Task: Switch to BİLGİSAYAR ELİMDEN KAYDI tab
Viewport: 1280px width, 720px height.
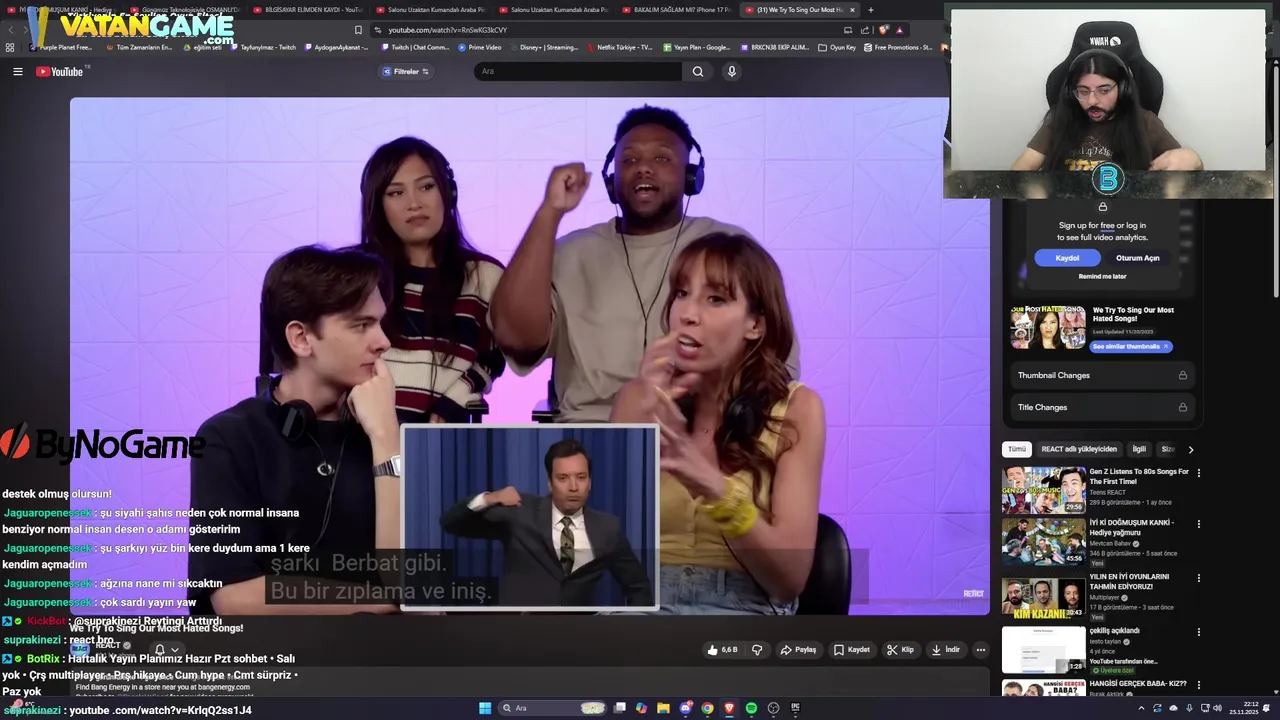Action: pyautogui.click(x=308, y=10)
